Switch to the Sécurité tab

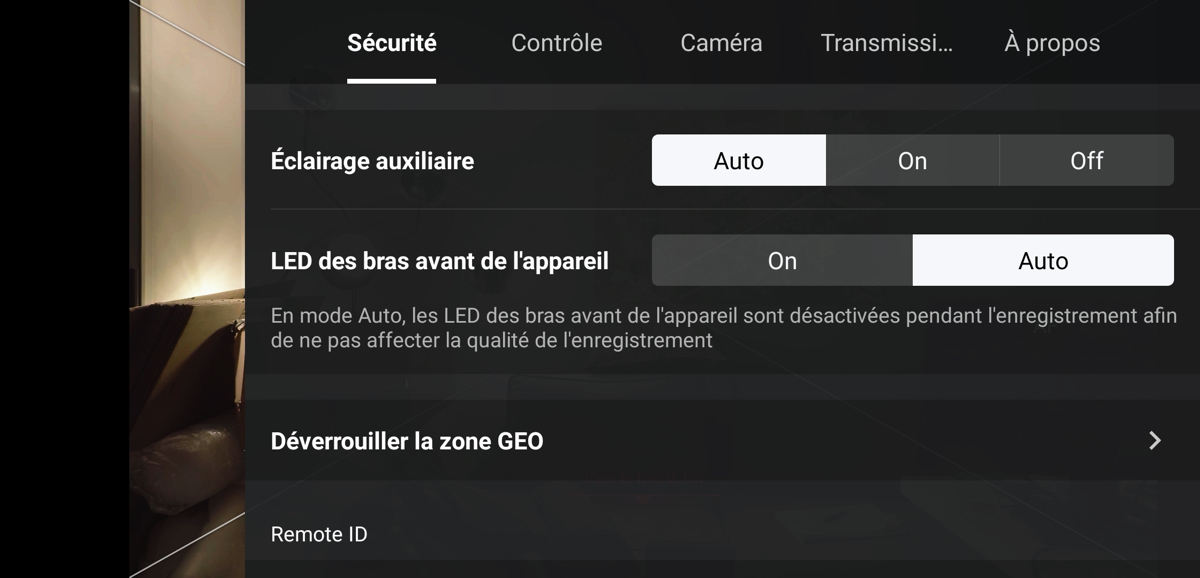click(392, 43)
